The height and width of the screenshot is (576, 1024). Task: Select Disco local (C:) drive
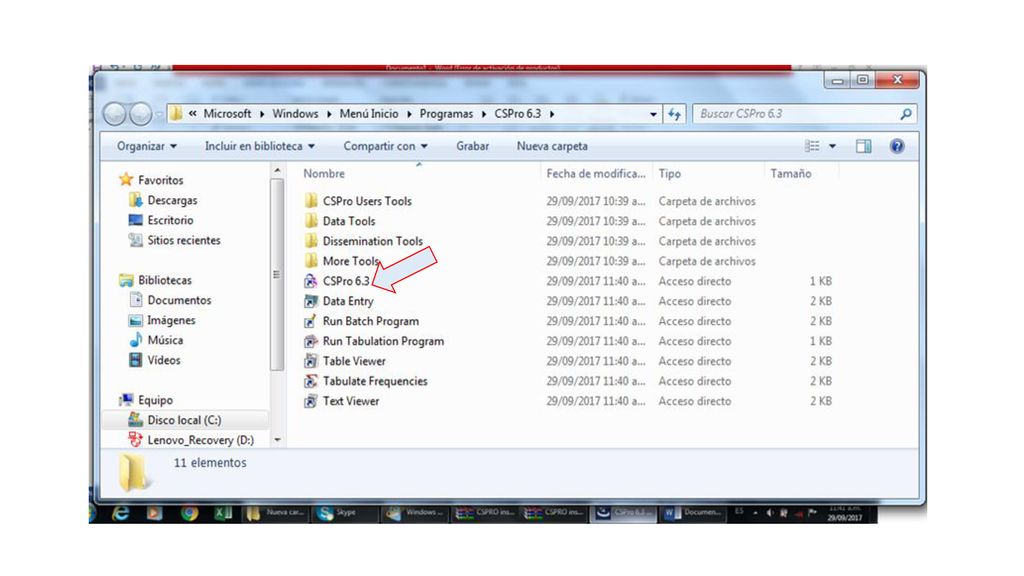coord(184,420)
